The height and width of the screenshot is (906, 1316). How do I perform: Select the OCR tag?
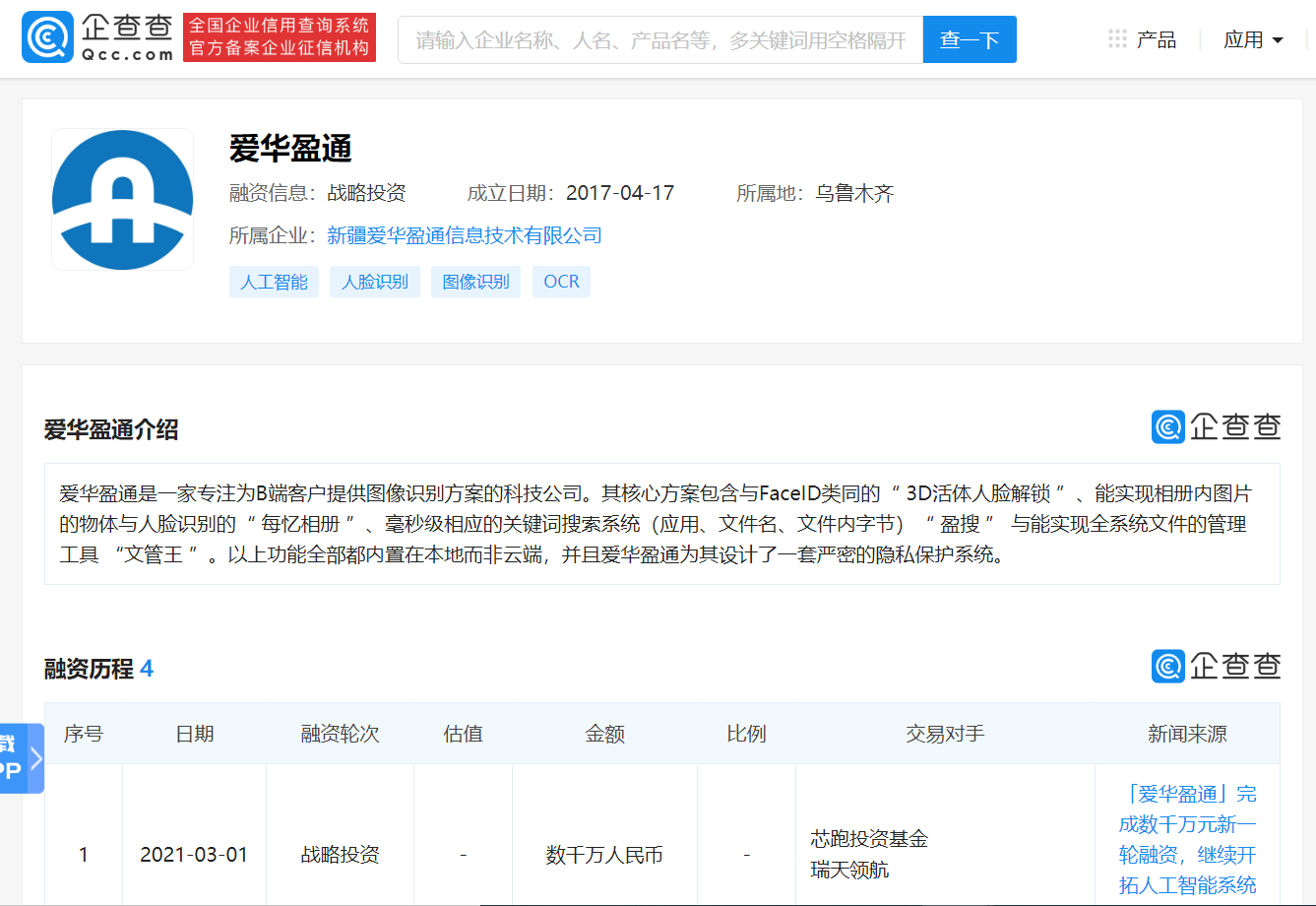561,282
